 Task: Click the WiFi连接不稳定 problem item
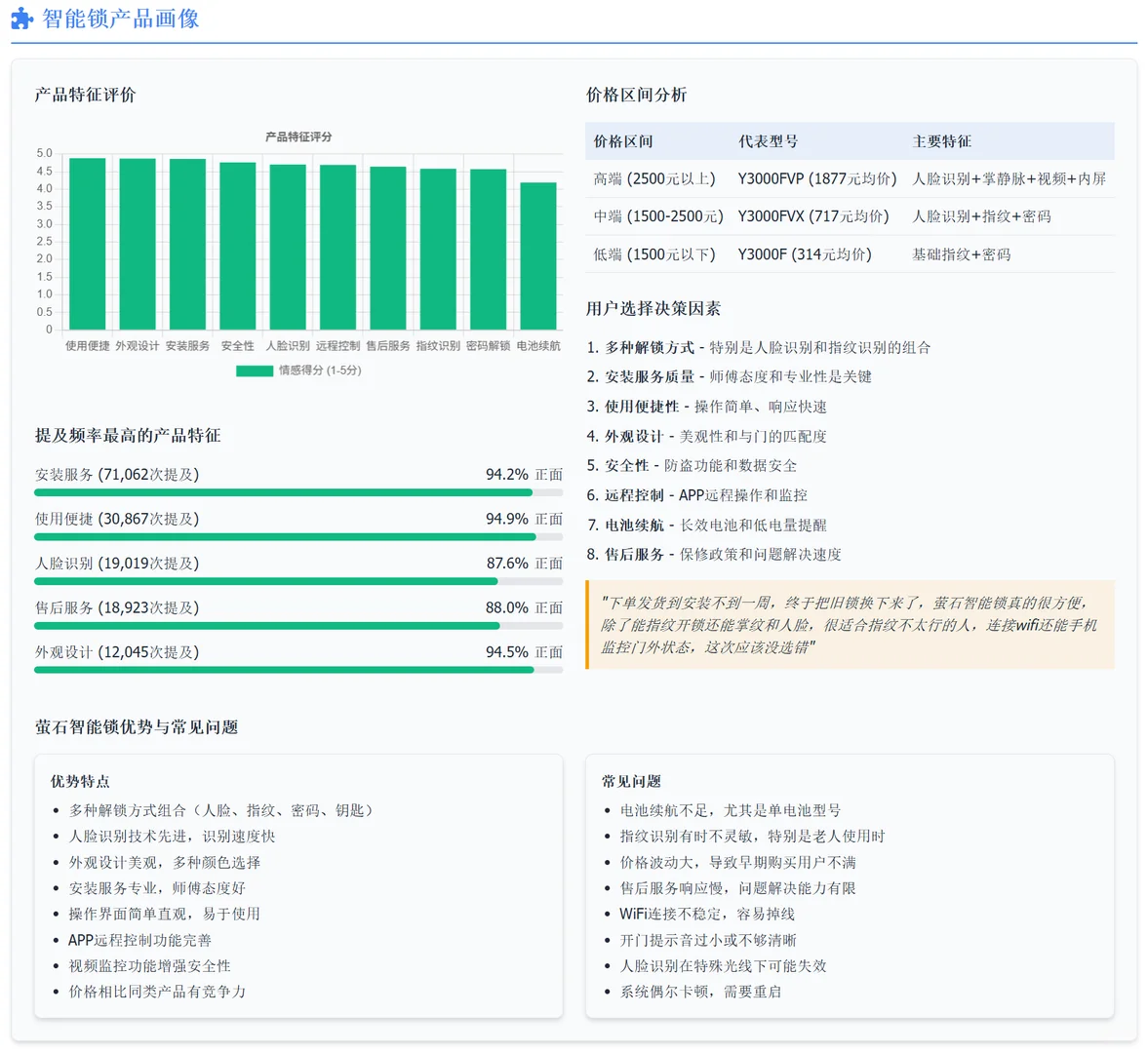point(707,915)
